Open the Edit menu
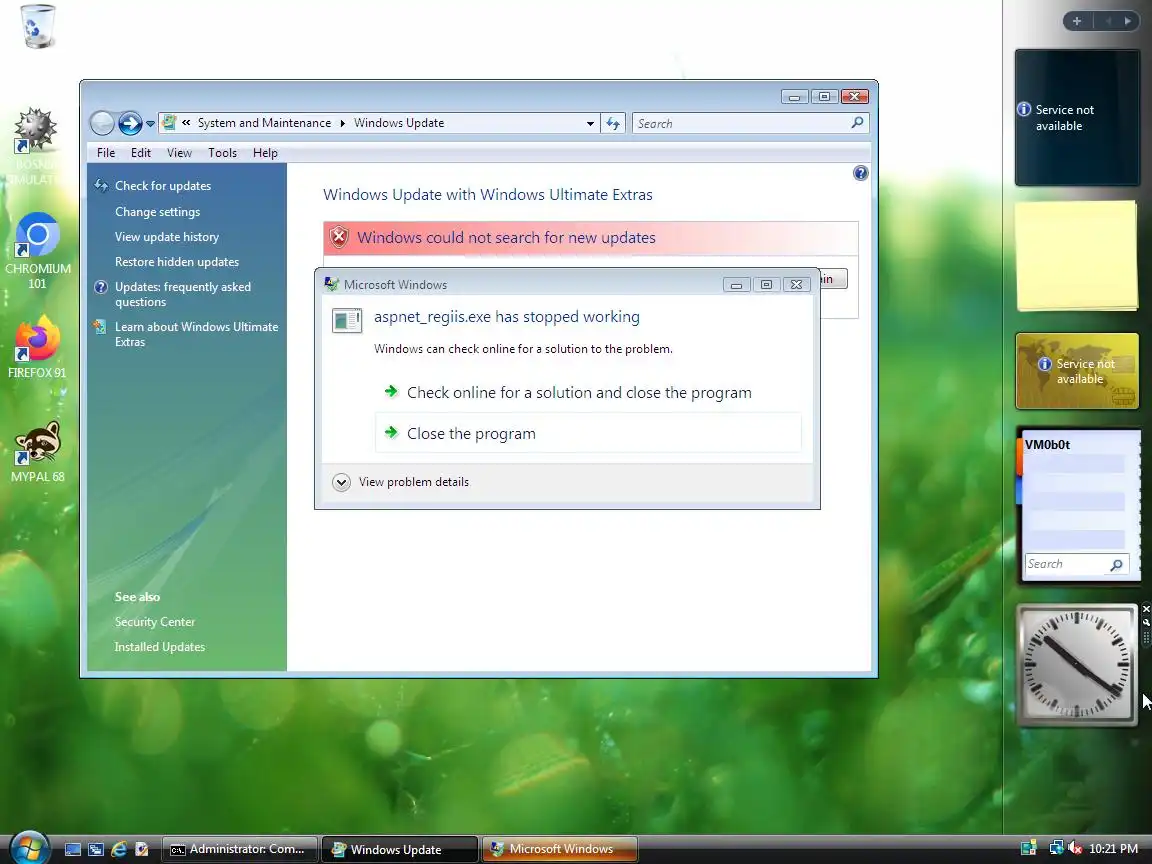The width and height of the screenshot is (1152, 864). pos(140,153)
